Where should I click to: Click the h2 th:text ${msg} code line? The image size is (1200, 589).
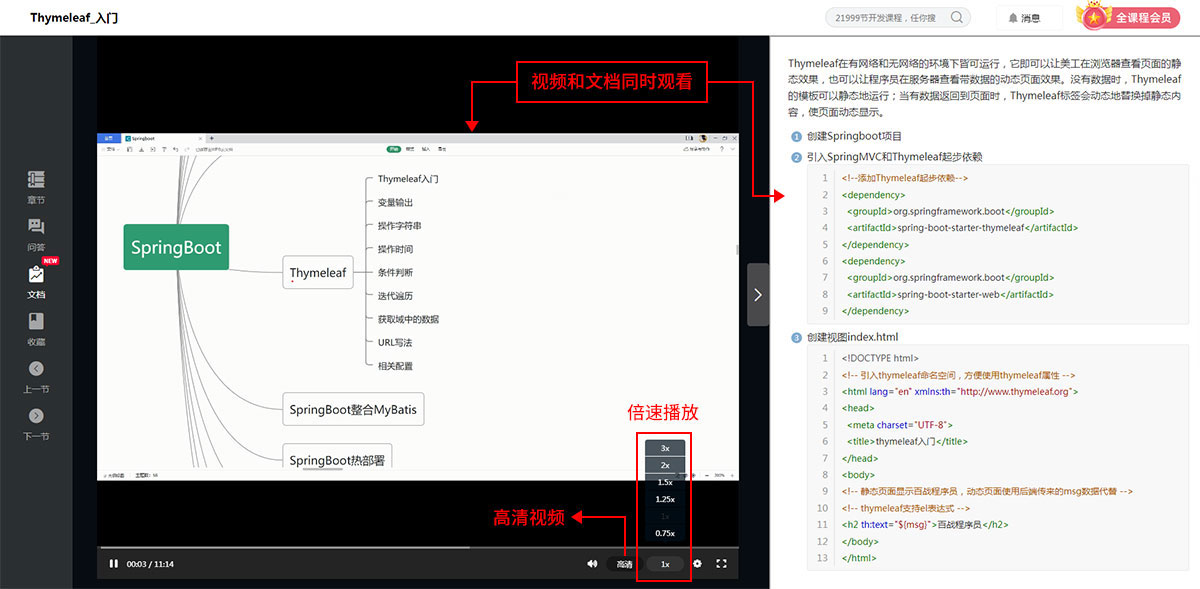[x=925, y=525]
